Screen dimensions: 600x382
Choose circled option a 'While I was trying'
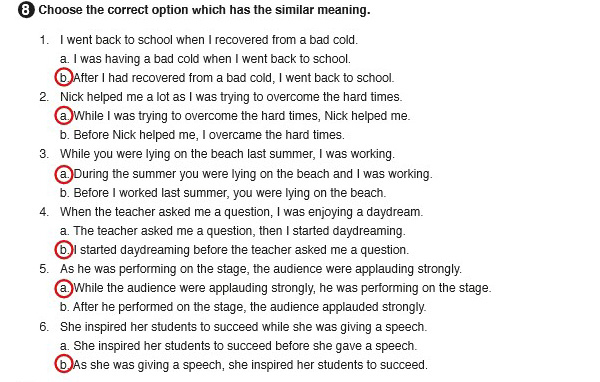(x=64, y=116)
